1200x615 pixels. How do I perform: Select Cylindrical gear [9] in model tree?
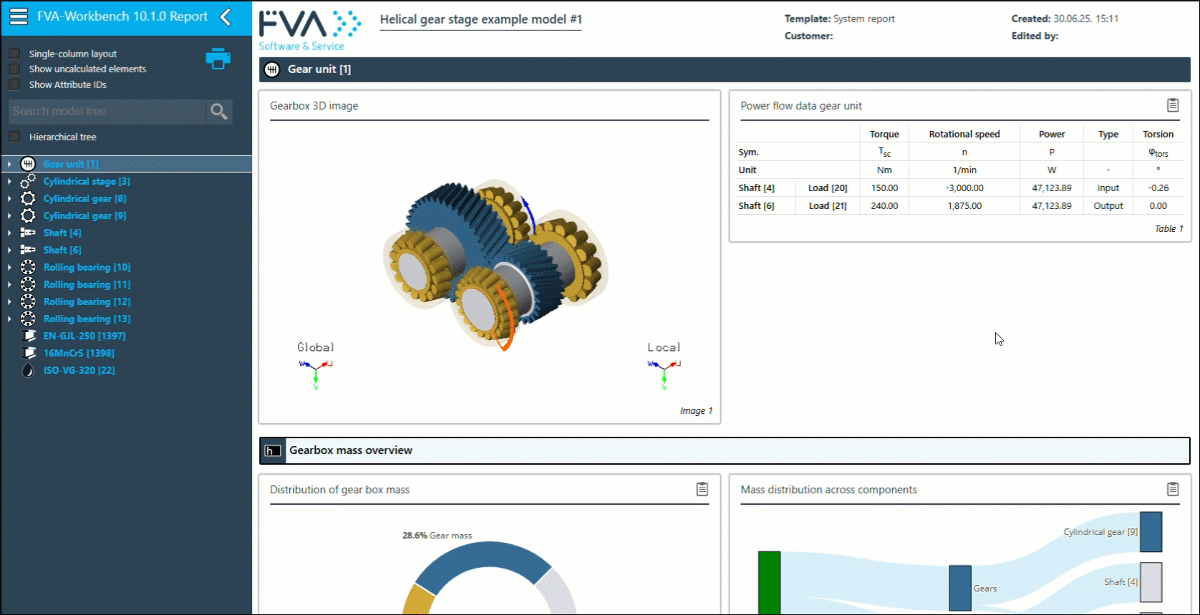[84, 216]
